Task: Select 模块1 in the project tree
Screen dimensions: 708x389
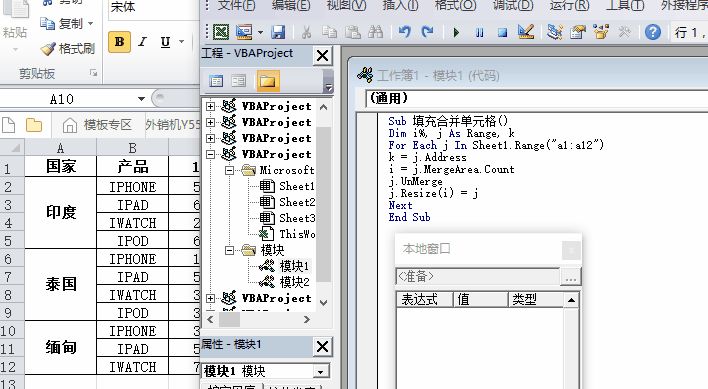Action: [294, 266]
